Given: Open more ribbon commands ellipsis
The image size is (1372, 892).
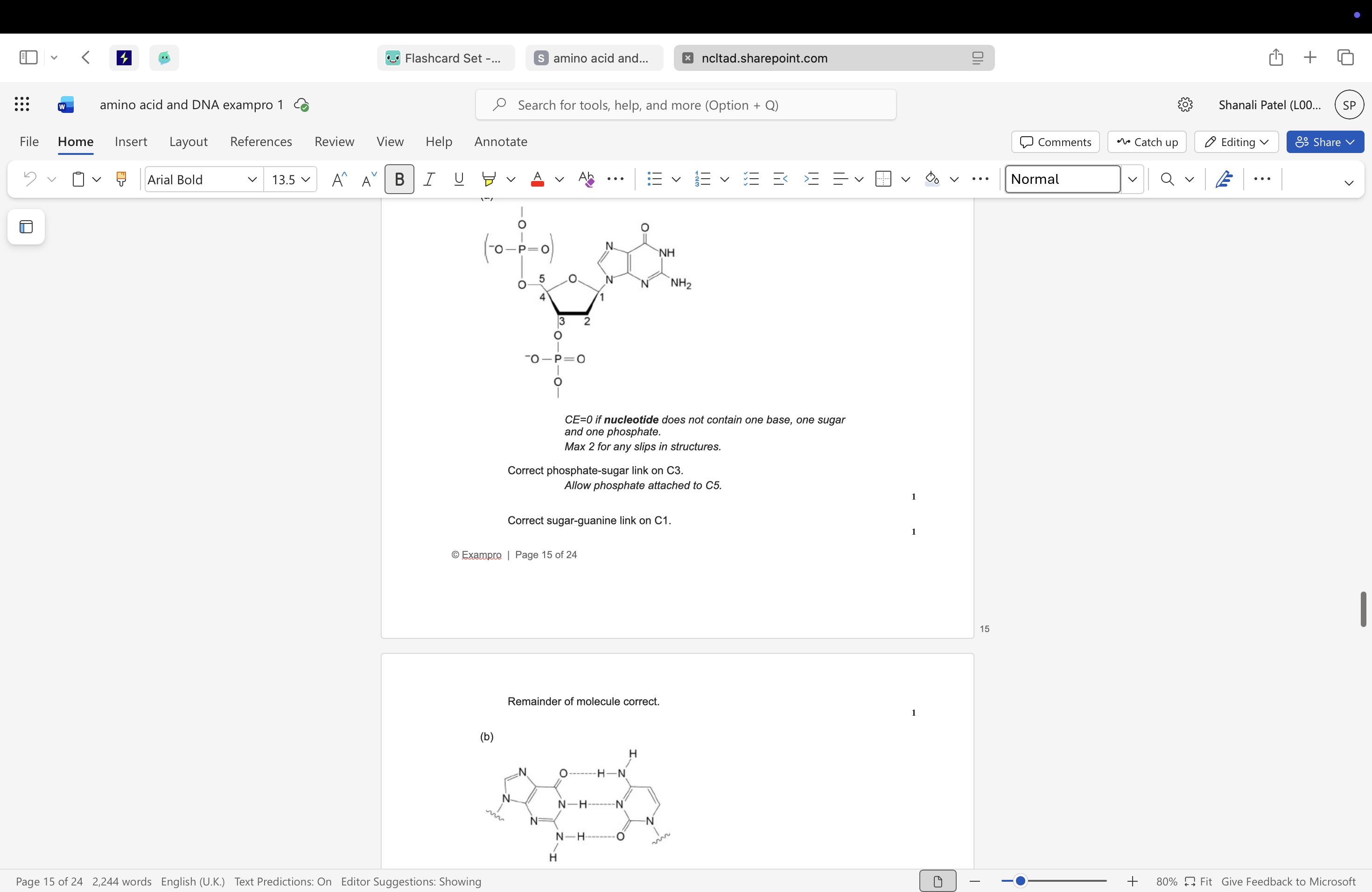Looking at the screenshot, I should 1262,179.
